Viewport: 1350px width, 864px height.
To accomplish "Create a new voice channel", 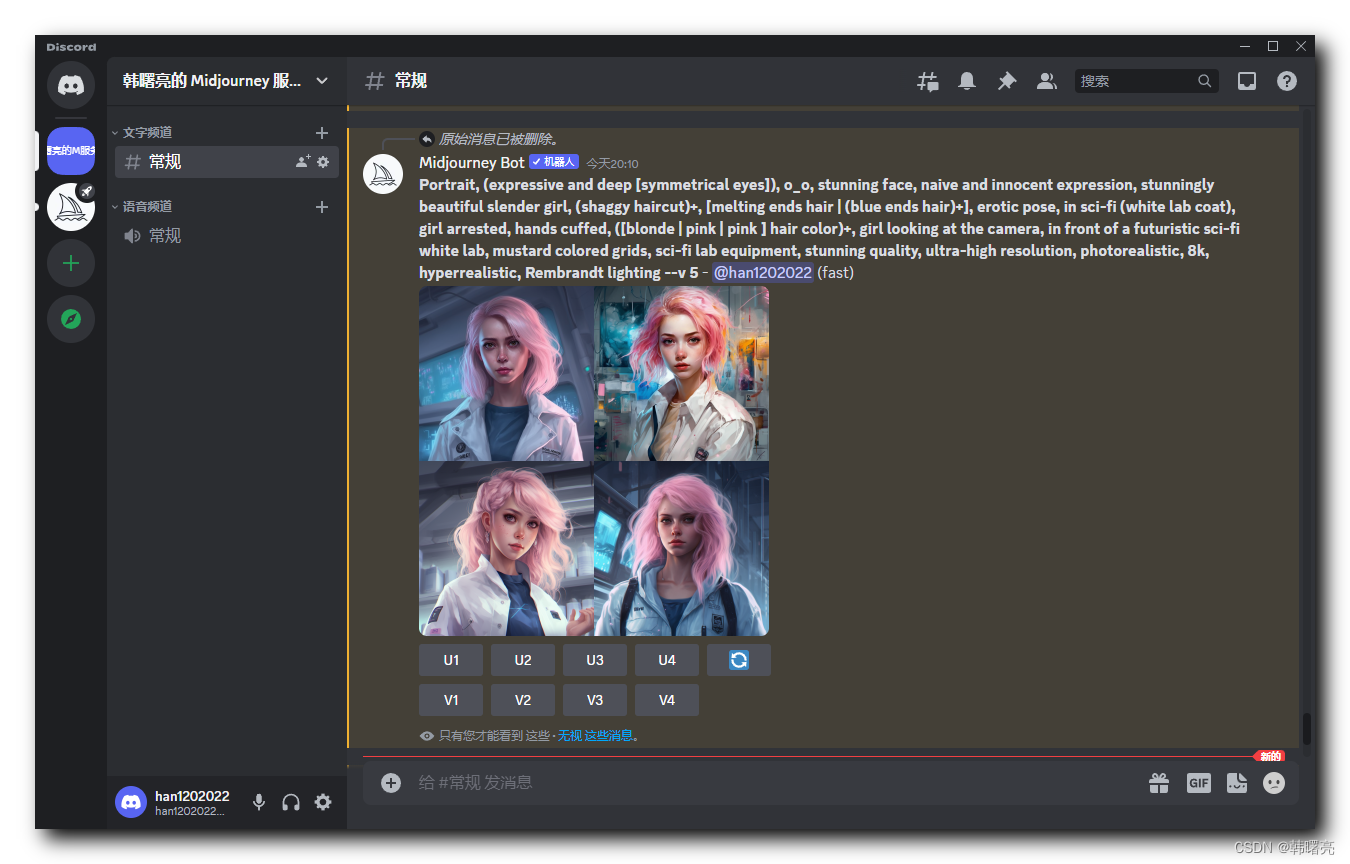I will pyautogui.click(x=322, y=206).
